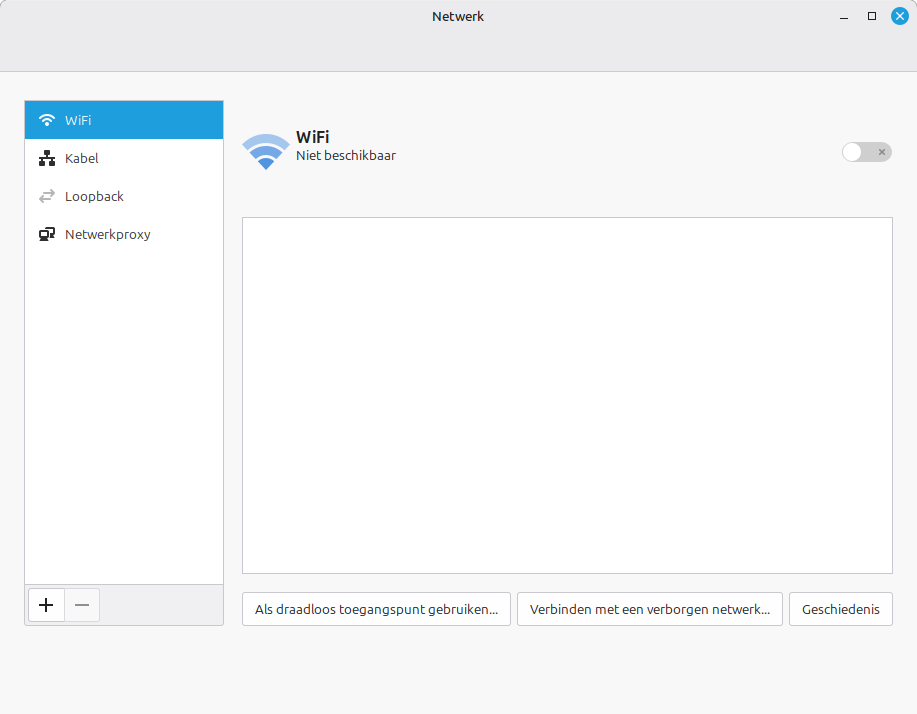Switch to the Loopback section
The width and height of the screenshot is (917, 714).
tap(94, 196)
